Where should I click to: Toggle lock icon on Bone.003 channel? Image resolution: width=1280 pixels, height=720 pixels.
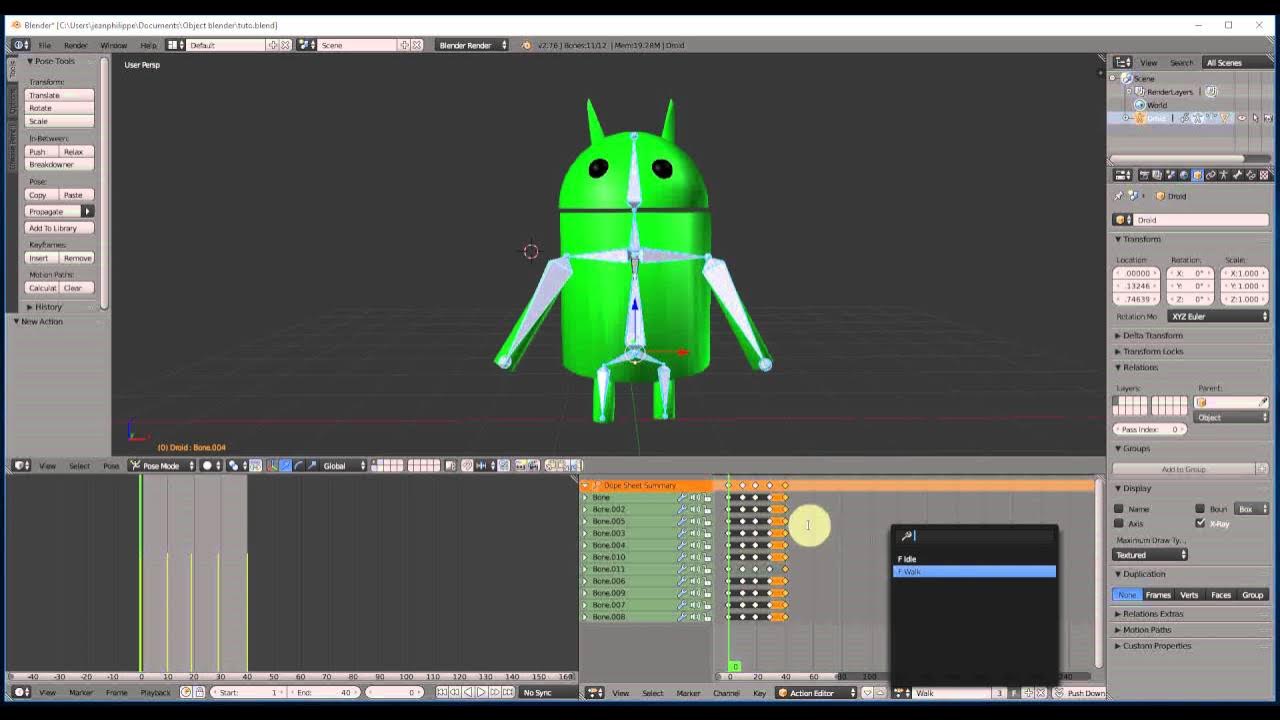click(707, 533)
